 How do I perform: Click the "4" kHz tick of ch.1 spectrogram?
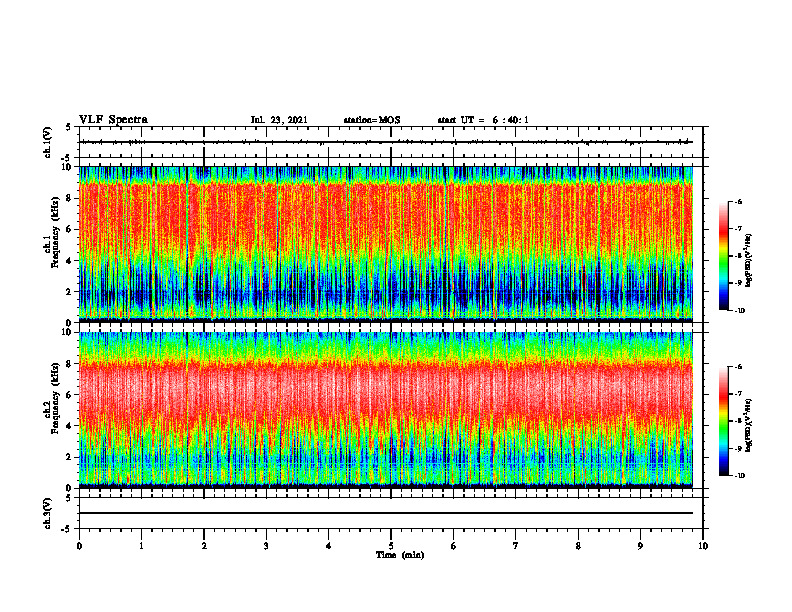click(x=70, y=261)
